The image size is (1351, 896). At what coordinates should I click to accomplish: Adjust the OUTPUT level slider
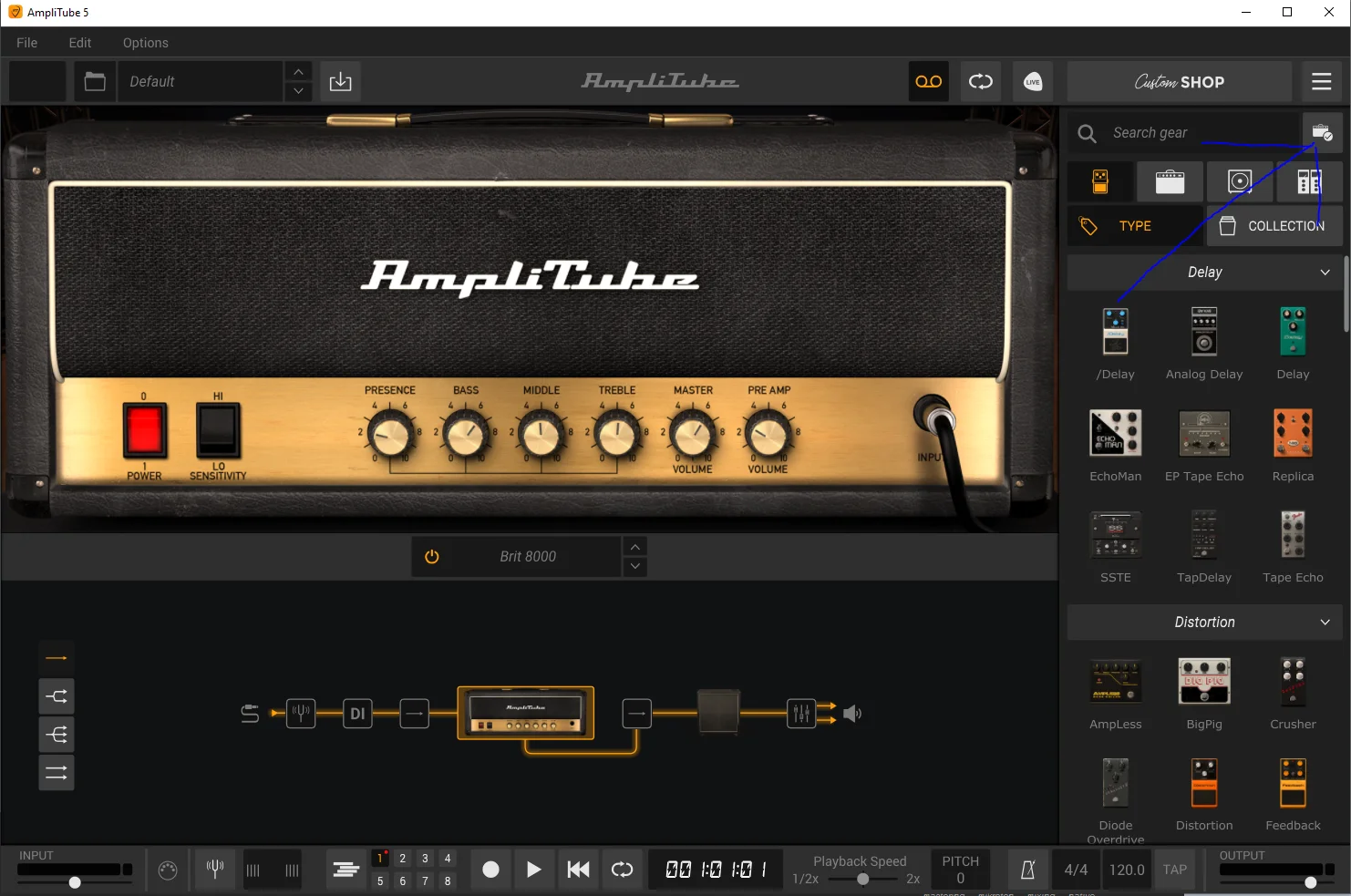tap(1310, 882)
